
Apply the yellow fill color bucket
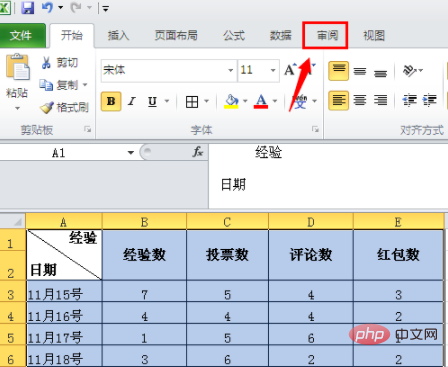(232, 101)
